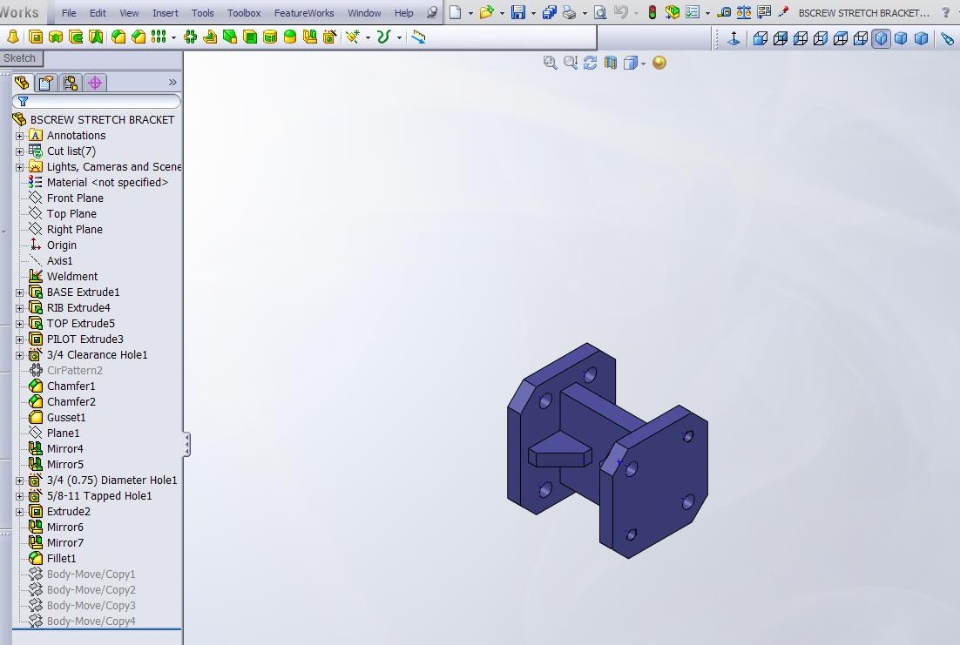Open the Insert menu

coord(165,13)
